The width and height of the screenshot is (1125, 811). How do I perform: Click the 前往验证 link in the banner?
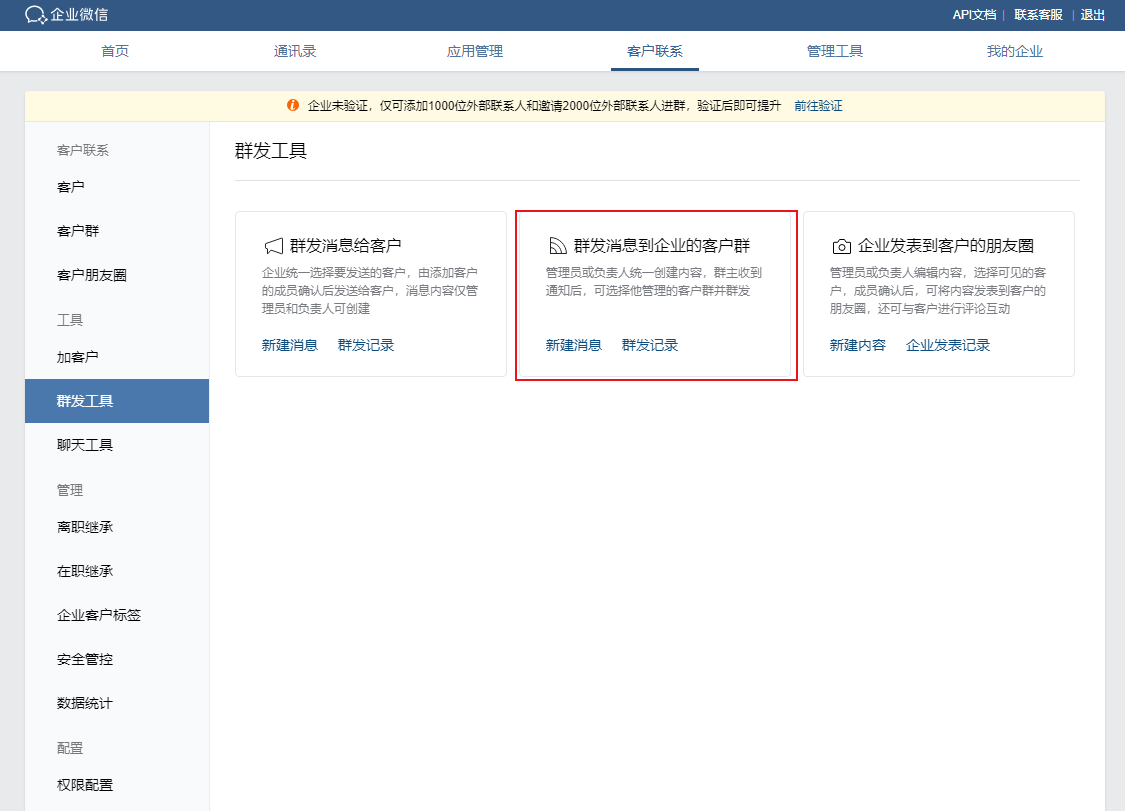(818, 105)
